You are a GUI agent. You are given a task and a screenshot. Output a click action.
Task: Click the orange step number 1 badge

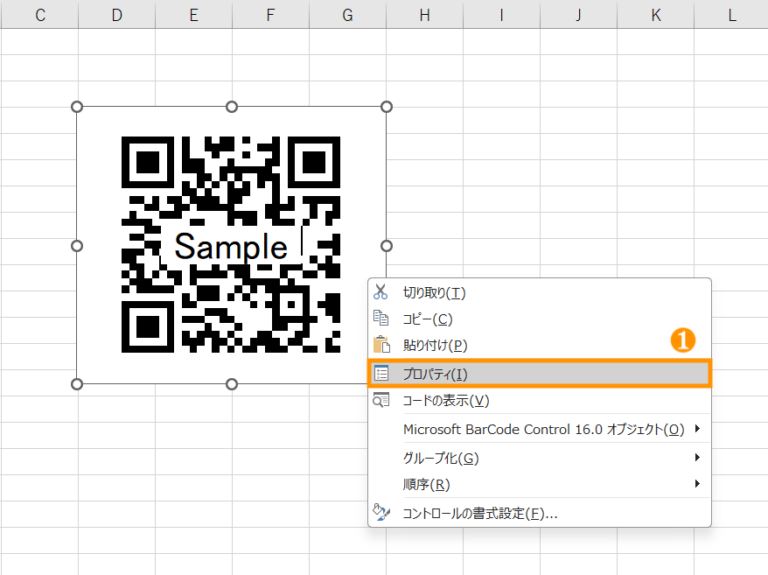(682, 341)
